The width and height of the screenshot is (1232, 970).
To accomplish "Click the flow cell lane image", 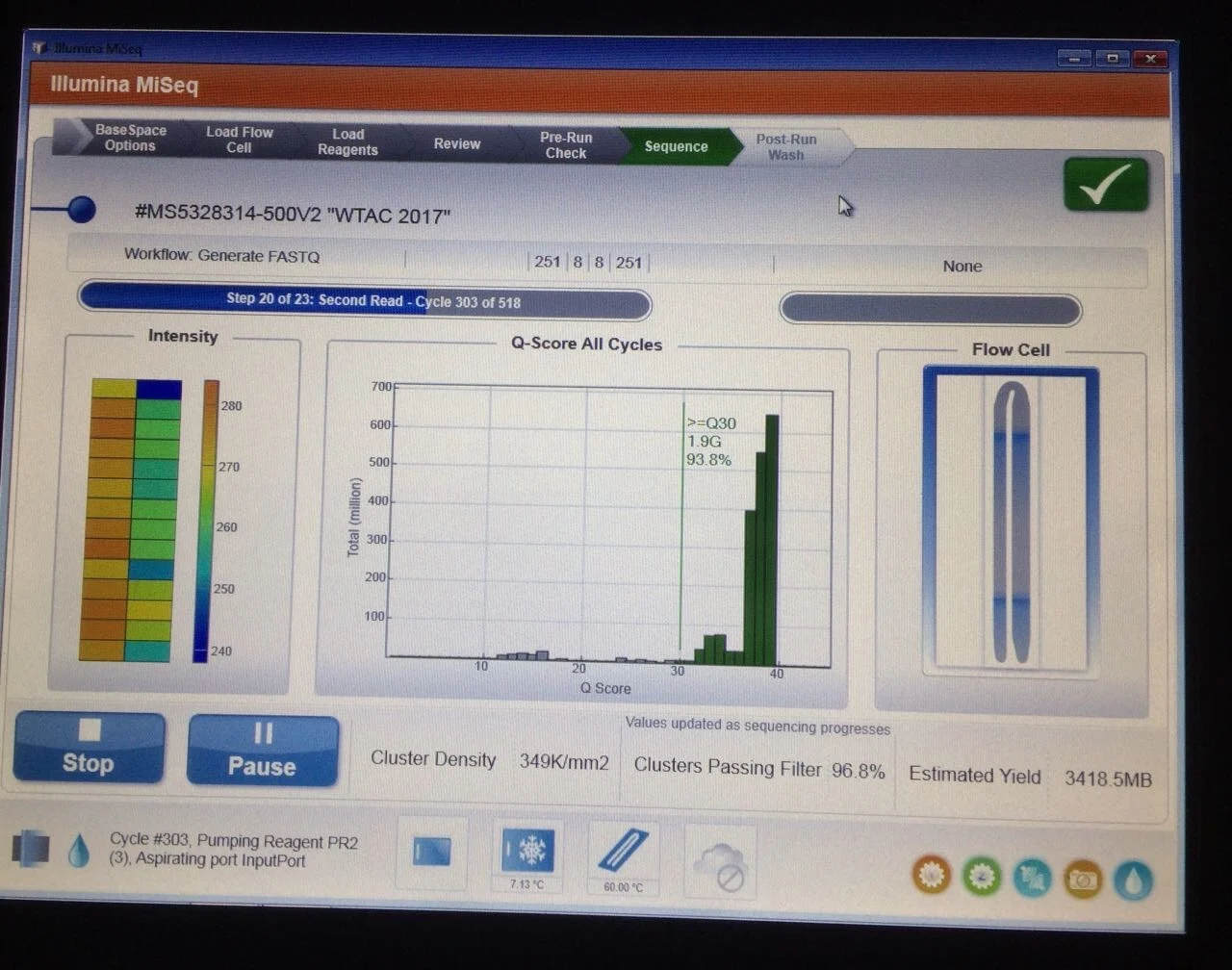I will coord(1011,521).
